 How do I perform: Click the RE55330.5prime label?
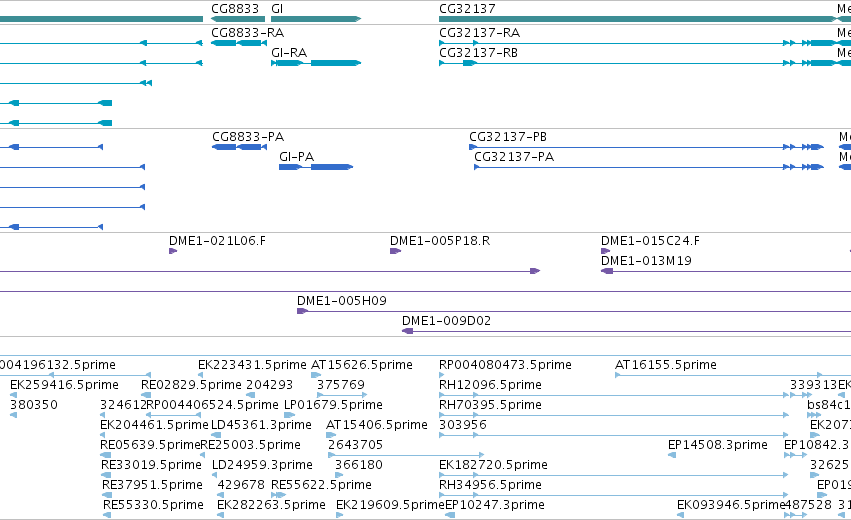pos(153,505)
